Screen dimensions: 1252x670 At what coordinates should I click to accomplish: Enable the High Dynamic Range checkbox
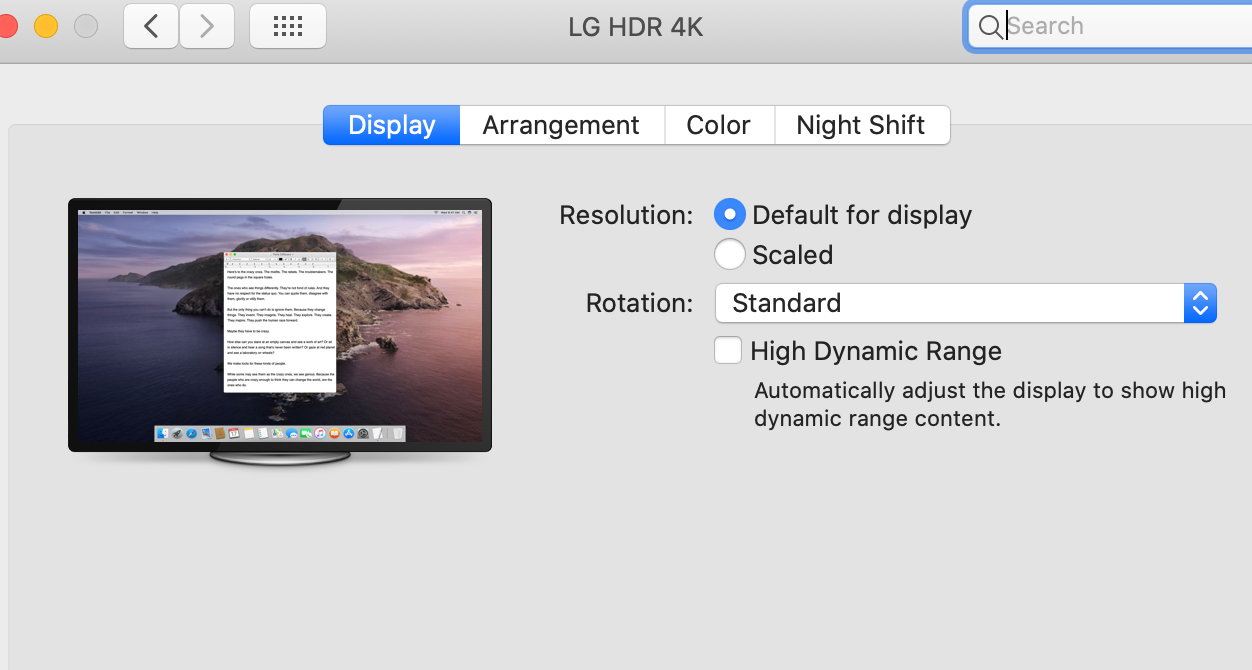(x=728, y=350)
